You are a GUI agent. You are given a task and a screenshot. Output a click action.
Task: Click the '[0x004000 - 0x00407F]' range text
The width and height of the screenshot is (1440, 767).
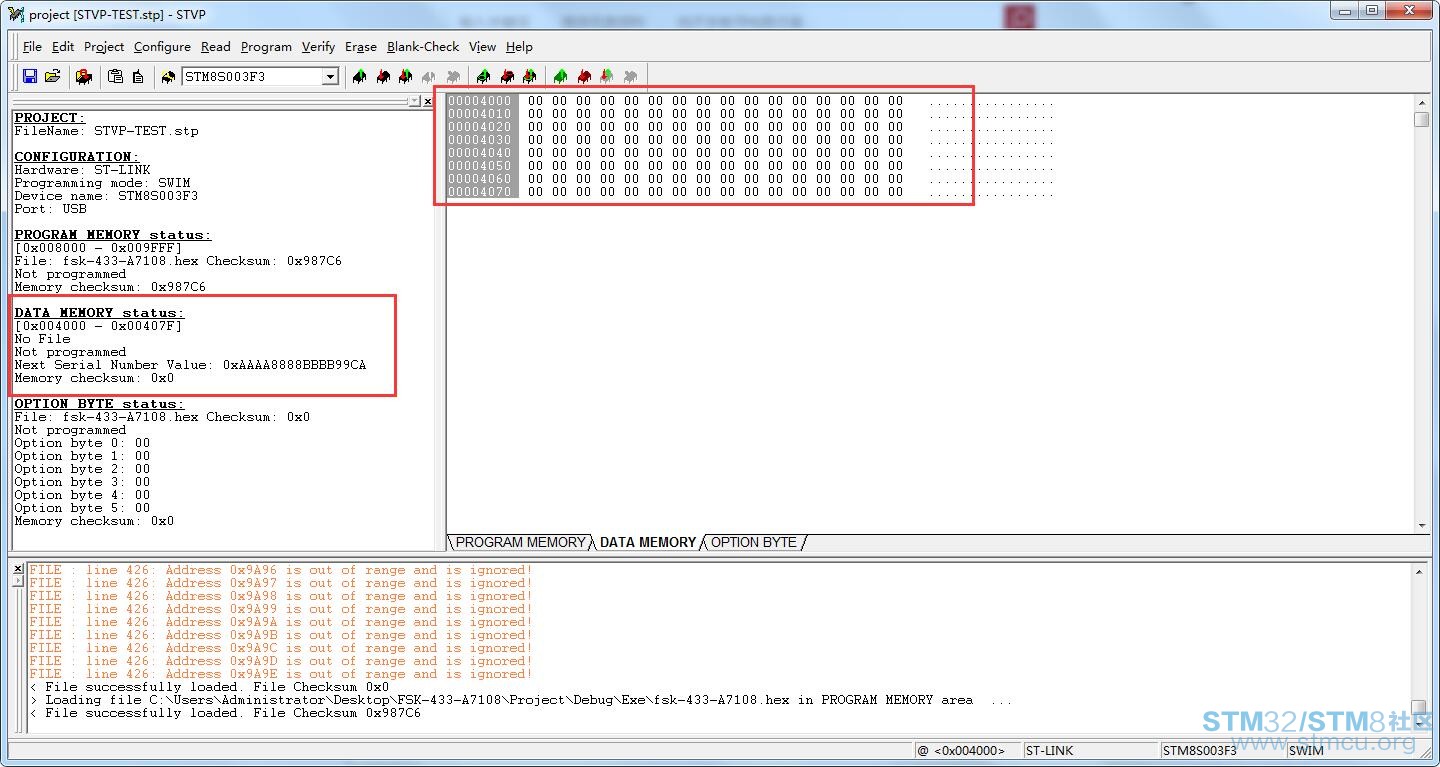(98, 326)
